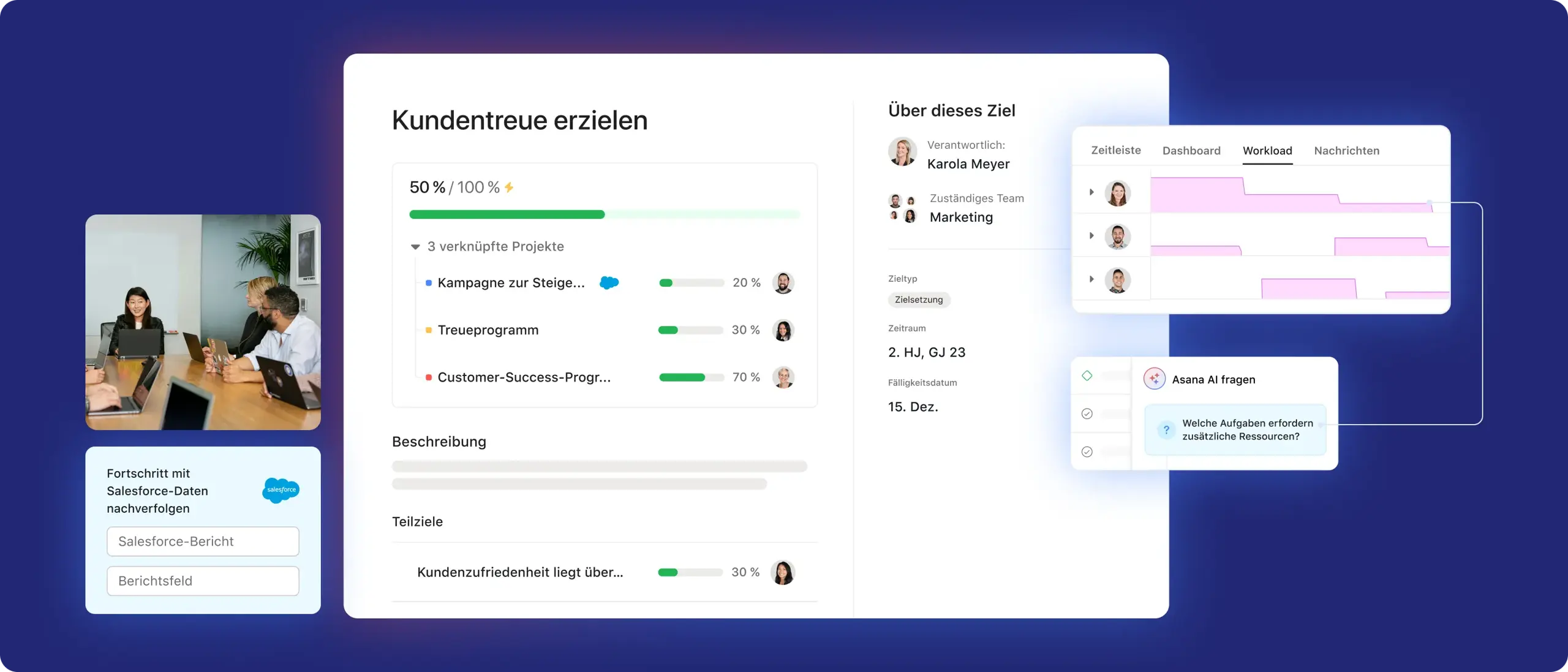Toggle the first task's completion checkmark circle
The height and width of the screenshot is (672, 1568).
(1087, 413)
